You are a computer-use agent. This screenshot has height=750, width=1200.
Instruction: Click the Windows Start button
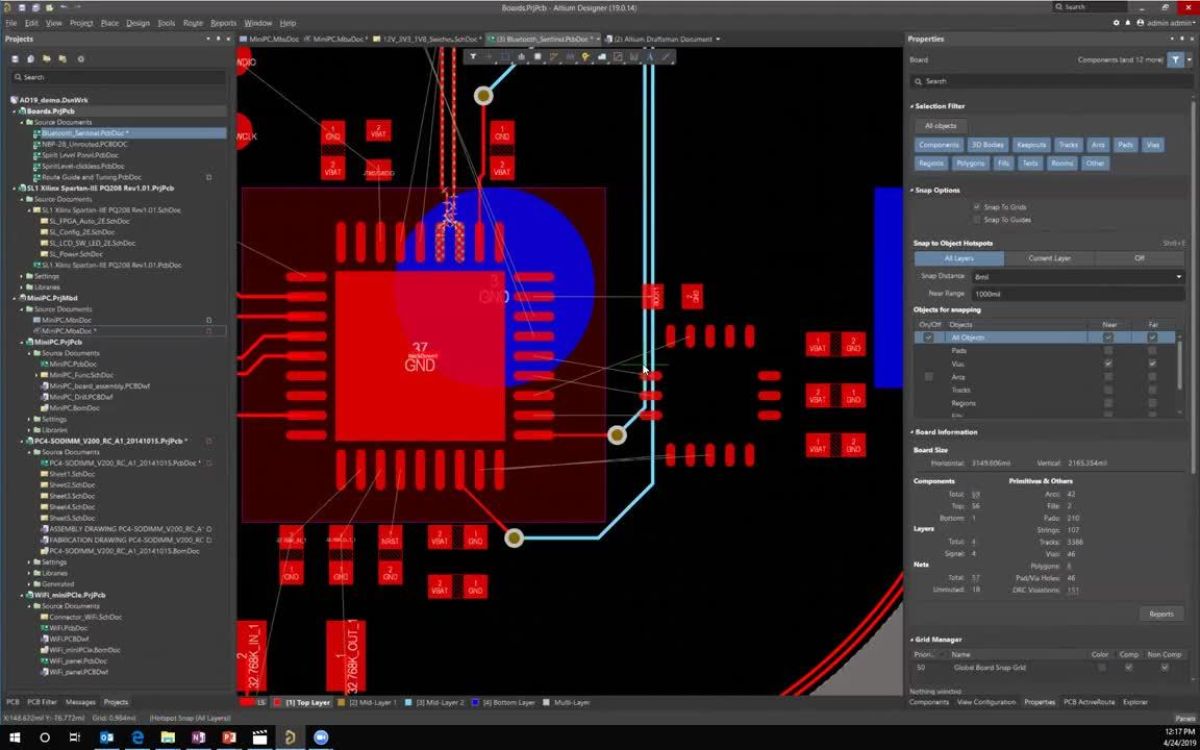[14, 739]
